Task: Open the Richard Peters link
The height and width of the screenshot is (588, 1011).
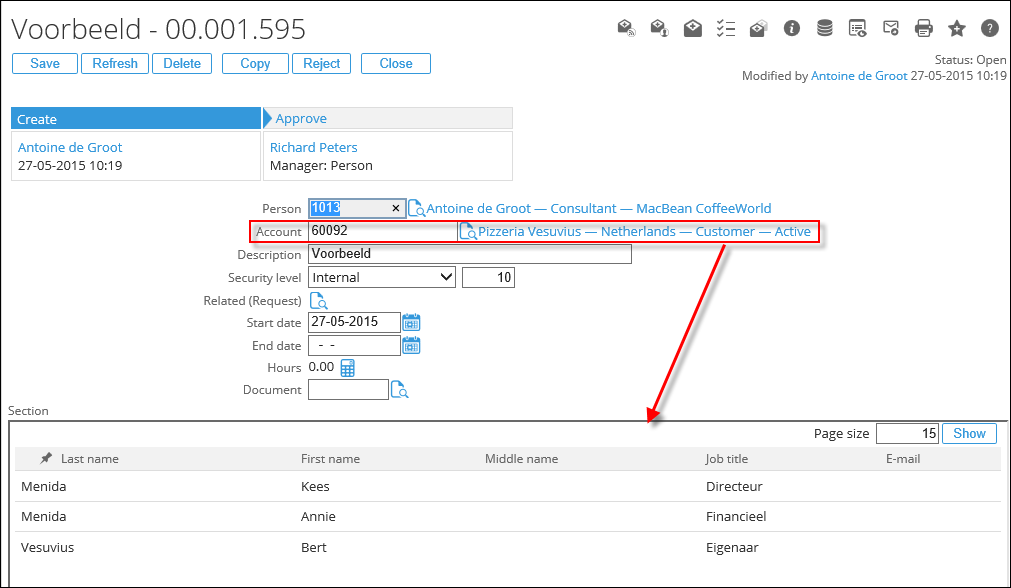Action: click(x=313, y=147)
